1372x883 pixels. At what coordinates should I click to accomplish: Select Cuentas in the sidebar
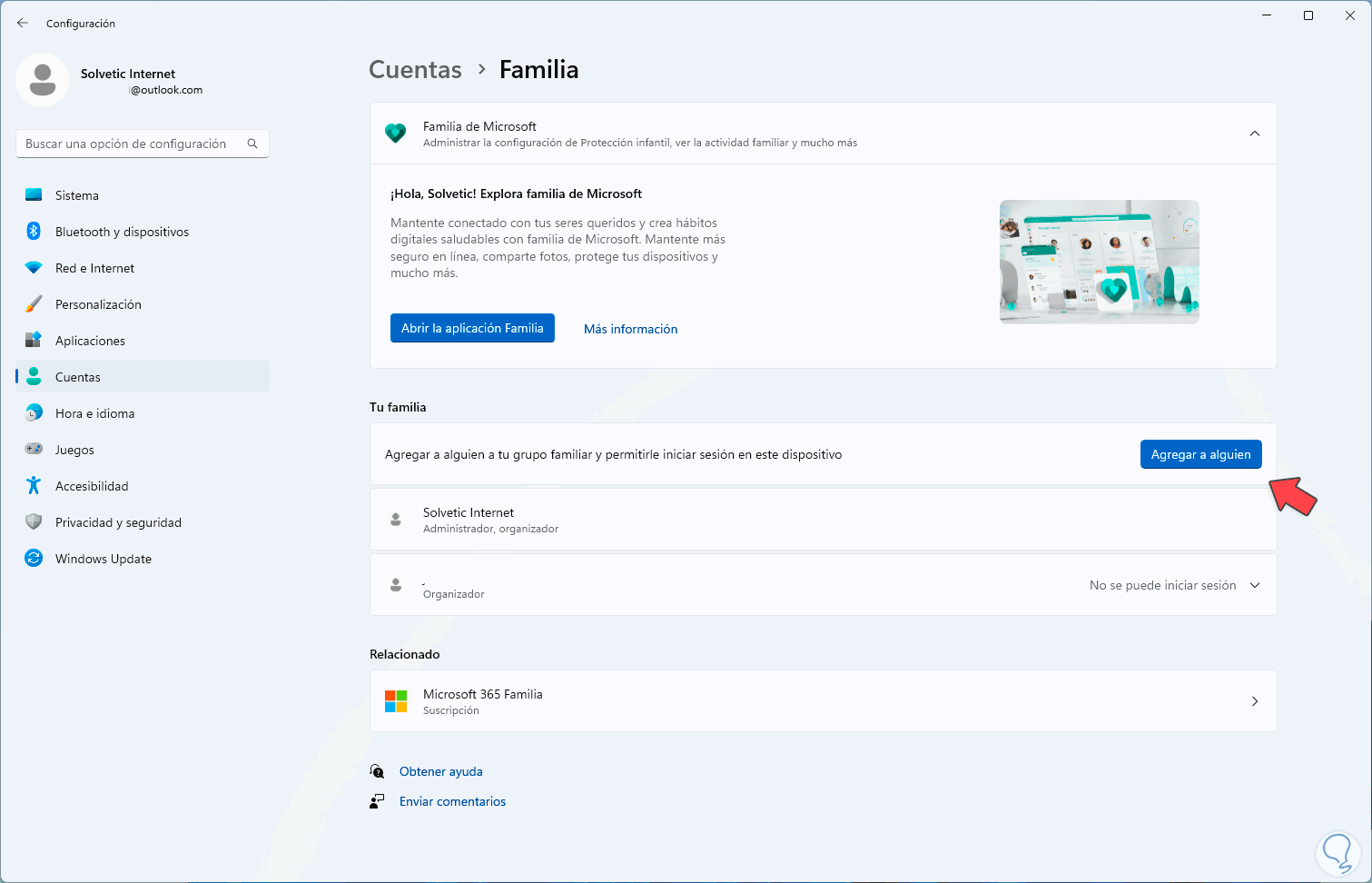click(143, 377)
